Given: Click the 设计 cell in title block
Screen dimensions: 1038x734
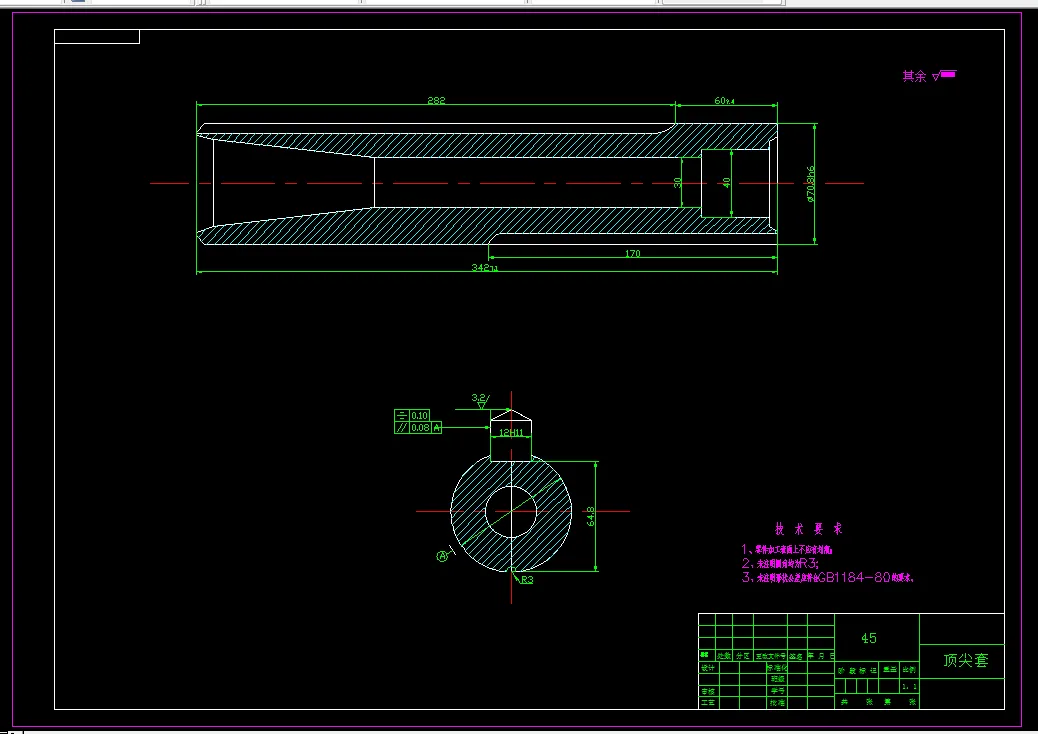Looking at the screenshot, I should [708, 668].
